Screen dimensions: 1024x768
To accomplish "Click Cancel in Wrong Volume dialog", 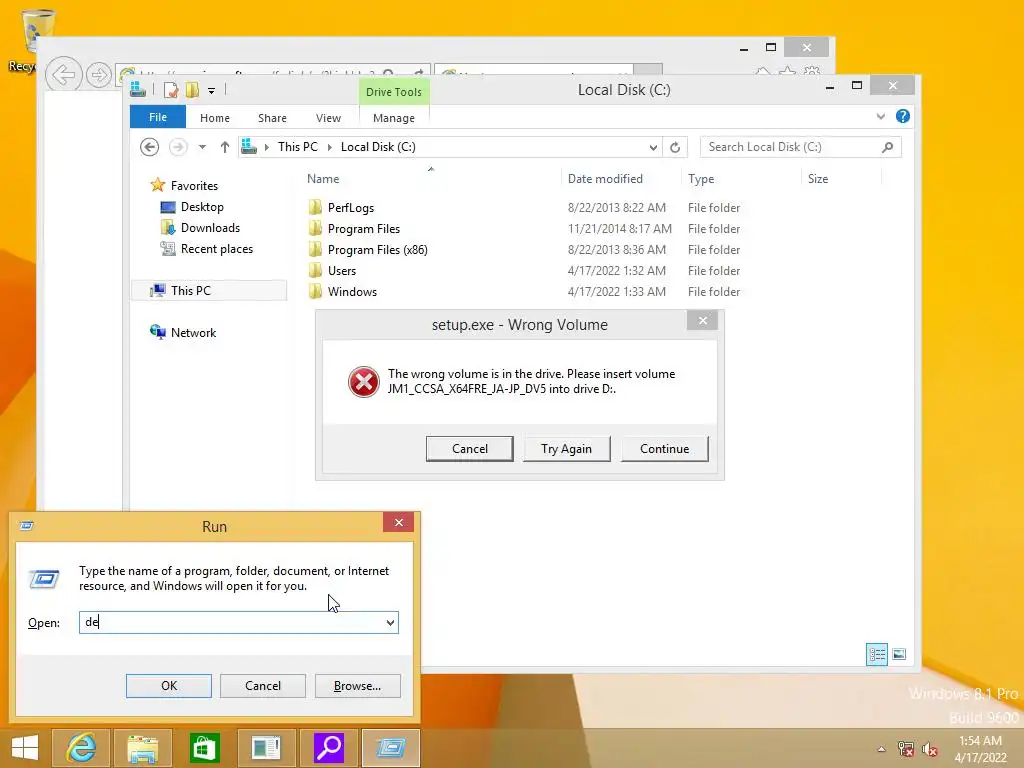I will (x=470, y=449).
